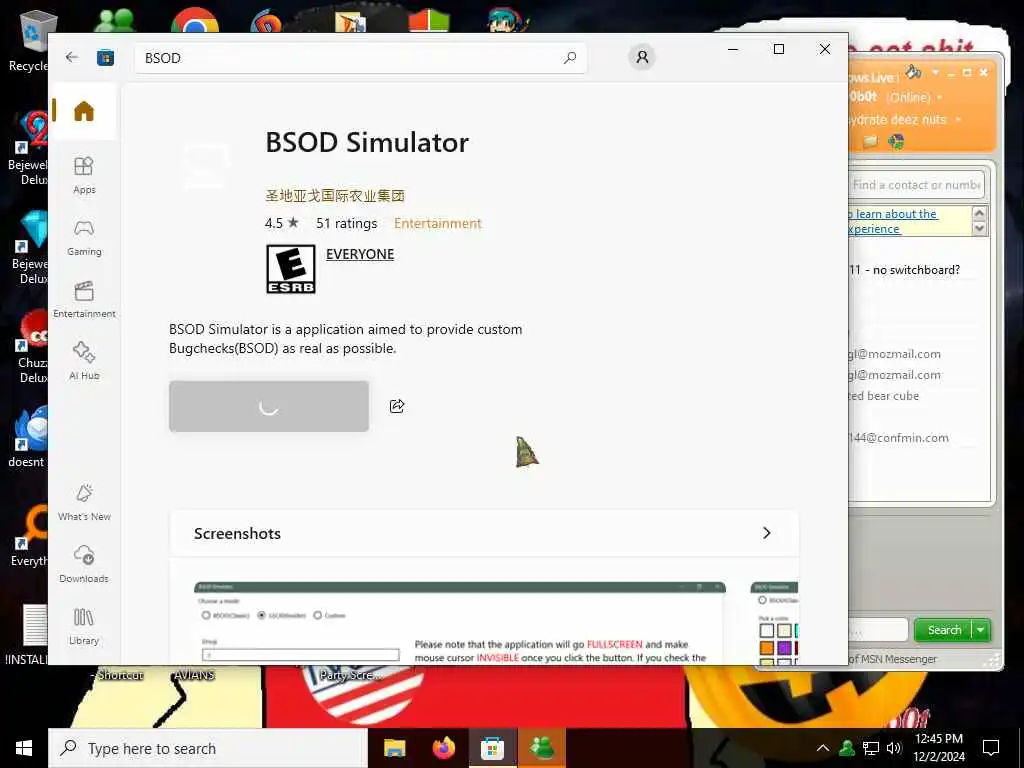Open the Home tab in Store sidebar
This screenshot has height=768, width=1024.
point(84,111)
